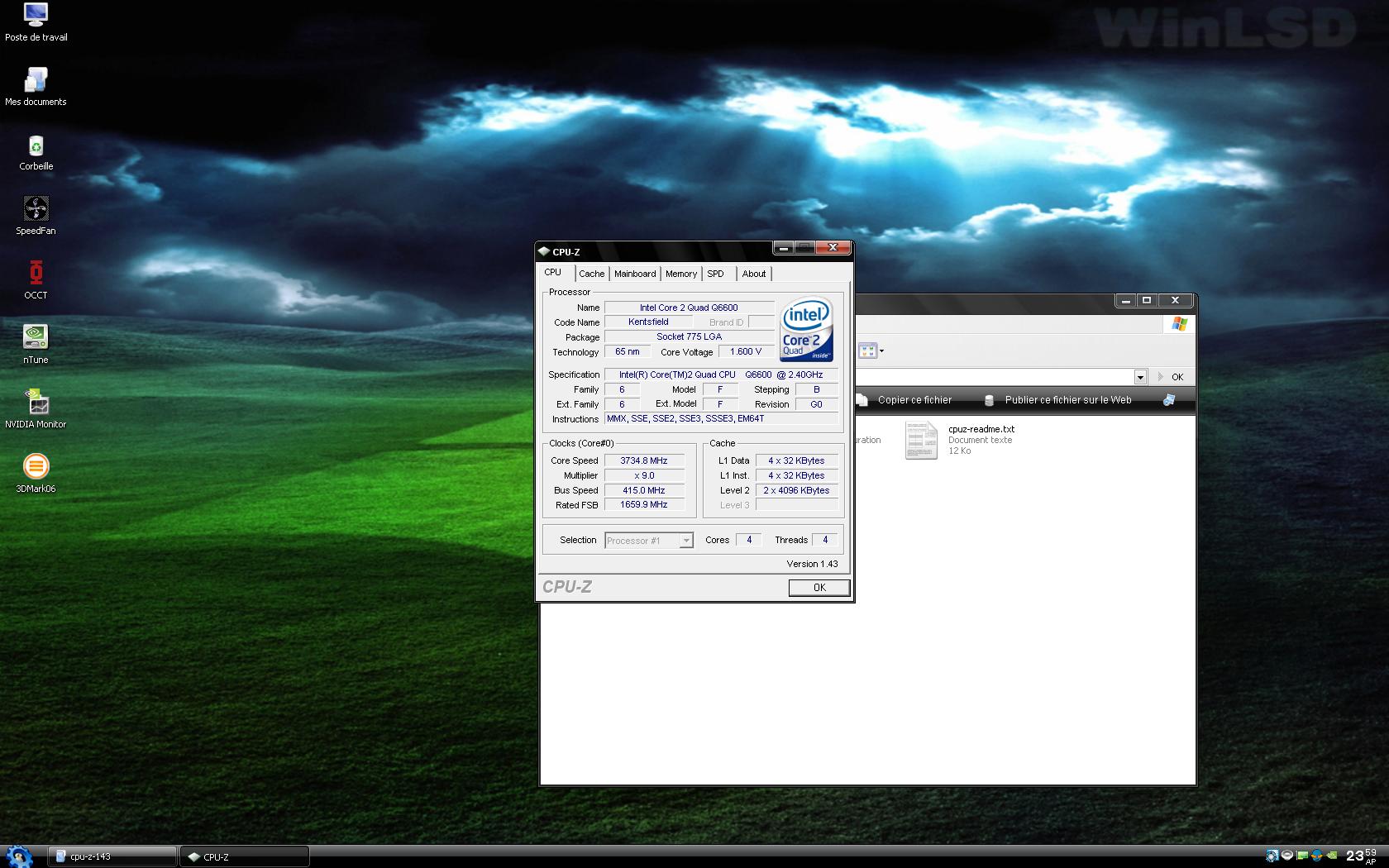Click the Technology value 65 nm
The height and width of the screenshot is (868, 1389).
[x=628, y=351]
